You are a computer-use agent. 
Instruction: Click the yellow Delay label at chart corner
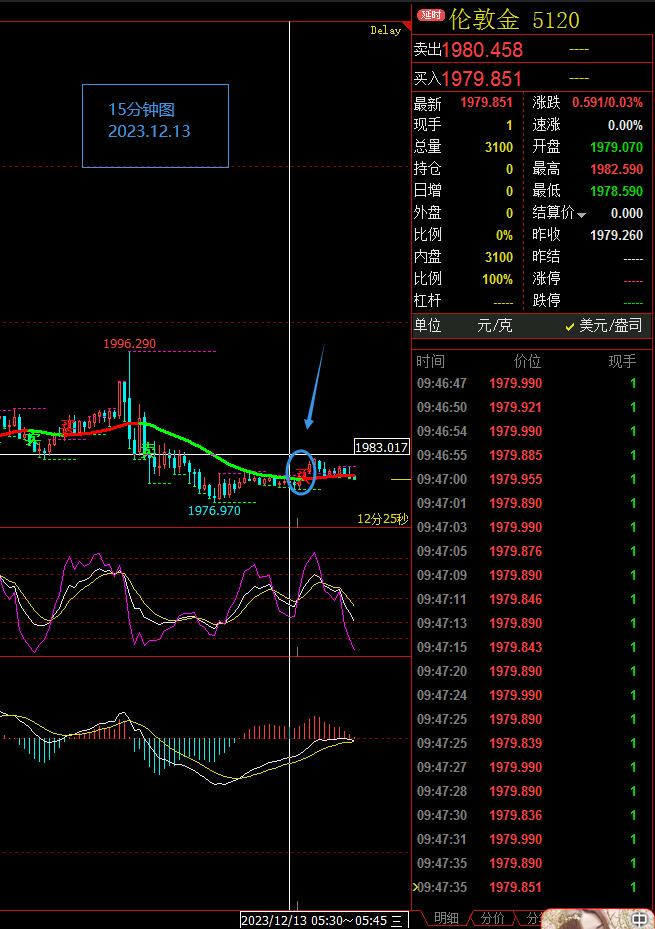(386, 30)
